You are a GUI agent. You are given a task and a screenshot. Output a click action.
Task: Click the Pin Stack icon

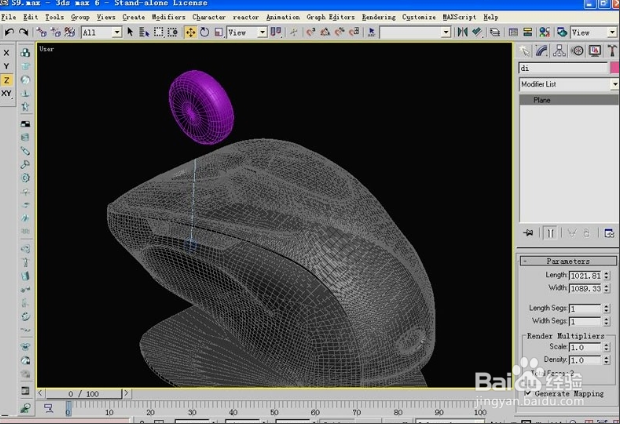pos(528,233)
